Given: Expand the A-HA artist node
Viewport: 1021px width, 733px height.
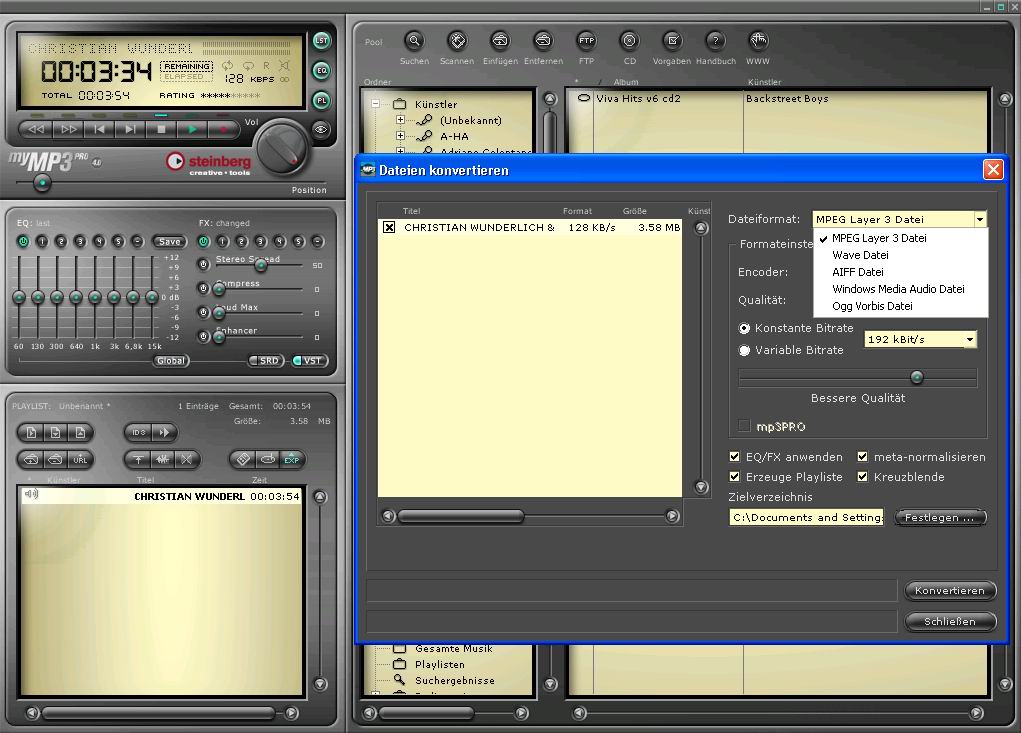Looking at the screenshot, I should coord(400,135).
